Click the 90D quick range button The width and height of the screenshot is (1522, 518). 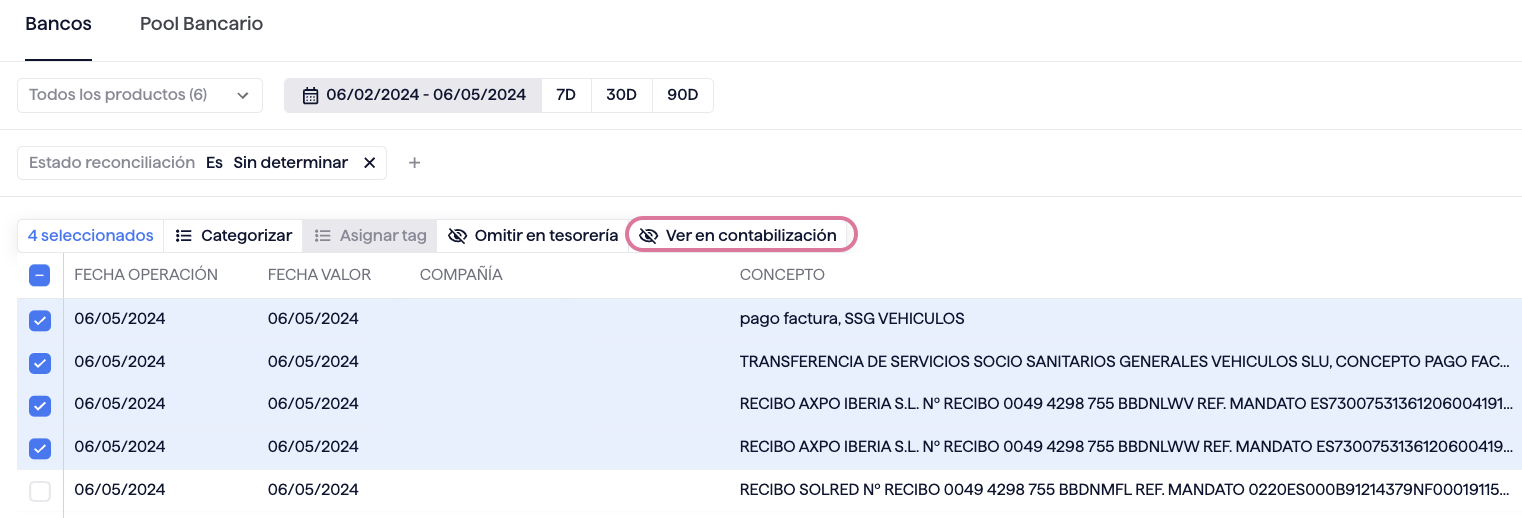[682, 96]
